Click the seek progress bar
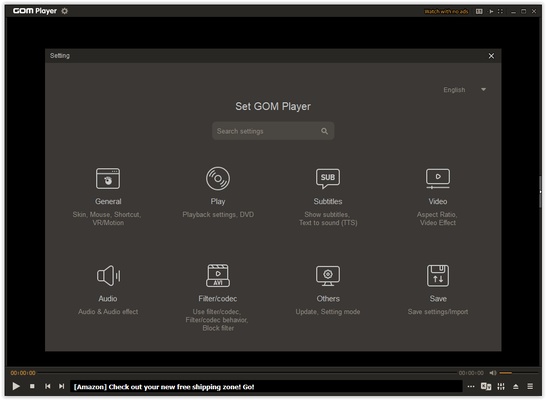 247,372
